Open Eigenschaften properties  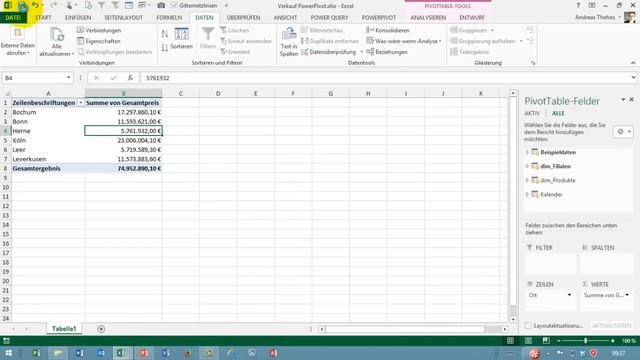(99, 41)
